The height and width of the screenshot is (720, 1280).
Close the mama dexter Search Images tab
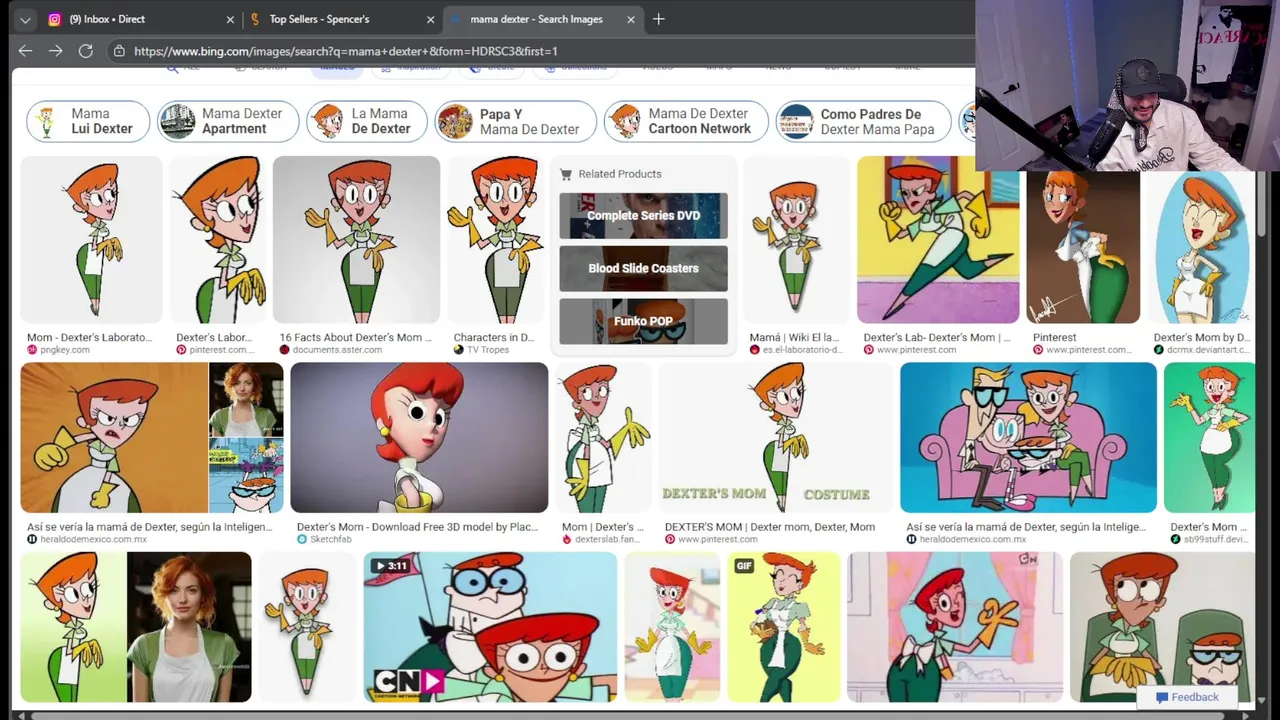[x=631, y=19]
